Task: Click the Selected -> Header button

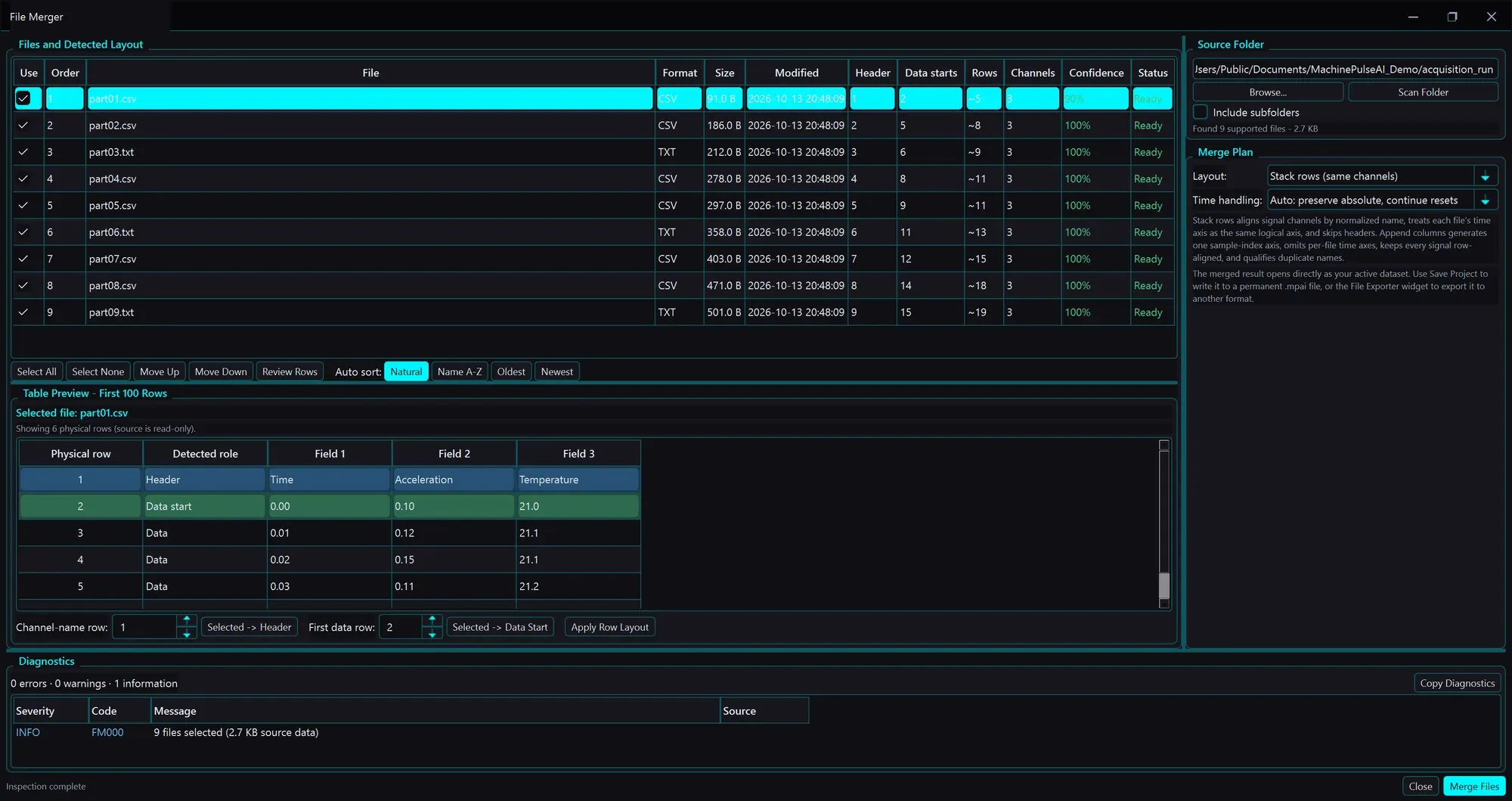Action: coord(249,627)
